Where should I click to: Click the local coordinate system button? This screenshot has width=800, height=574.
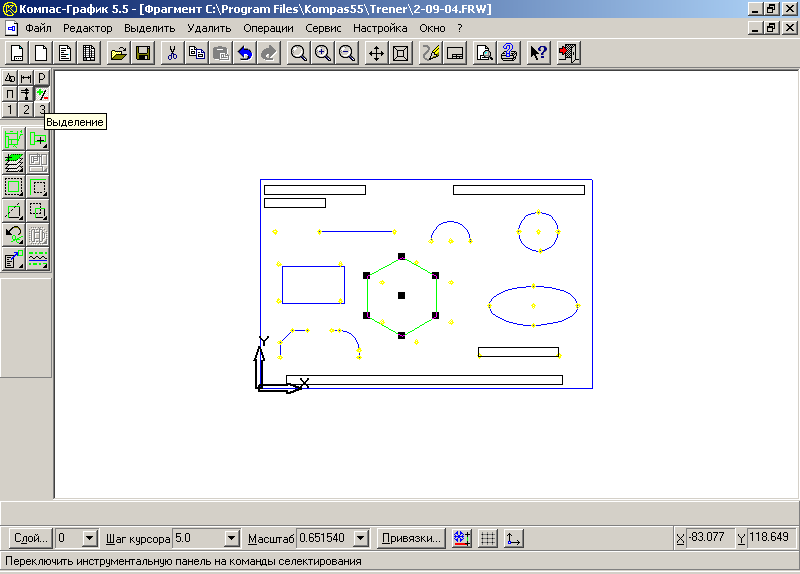point(514,538)
